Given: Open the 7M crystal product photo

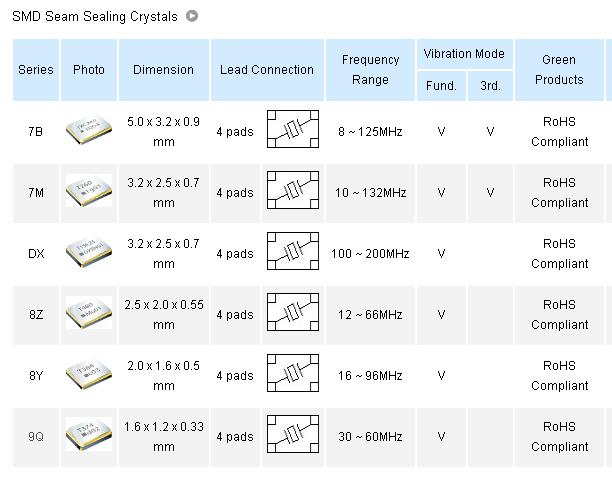Looking at the screenshot, I should pyautogui.click(x=89, y=192).
